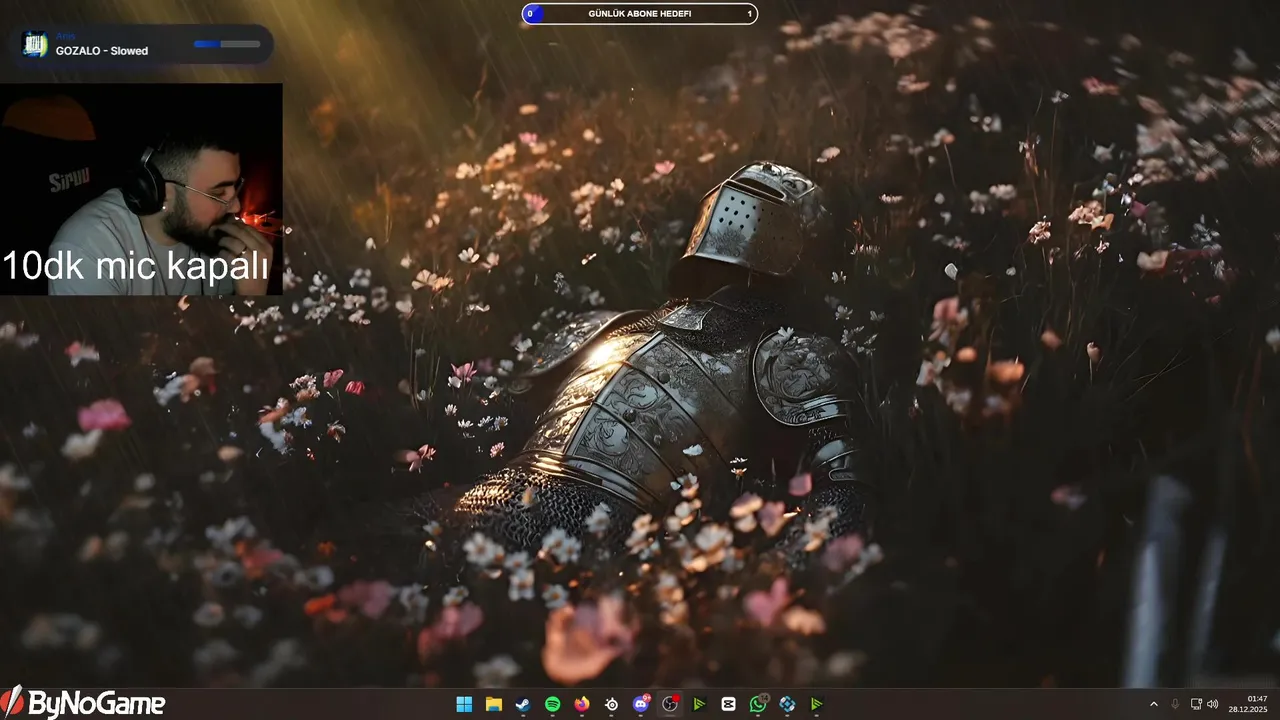Viewport: 1280px width, 720px height.
Task: Open File Explorer from the taskbar
Action: tap(493, 704)
